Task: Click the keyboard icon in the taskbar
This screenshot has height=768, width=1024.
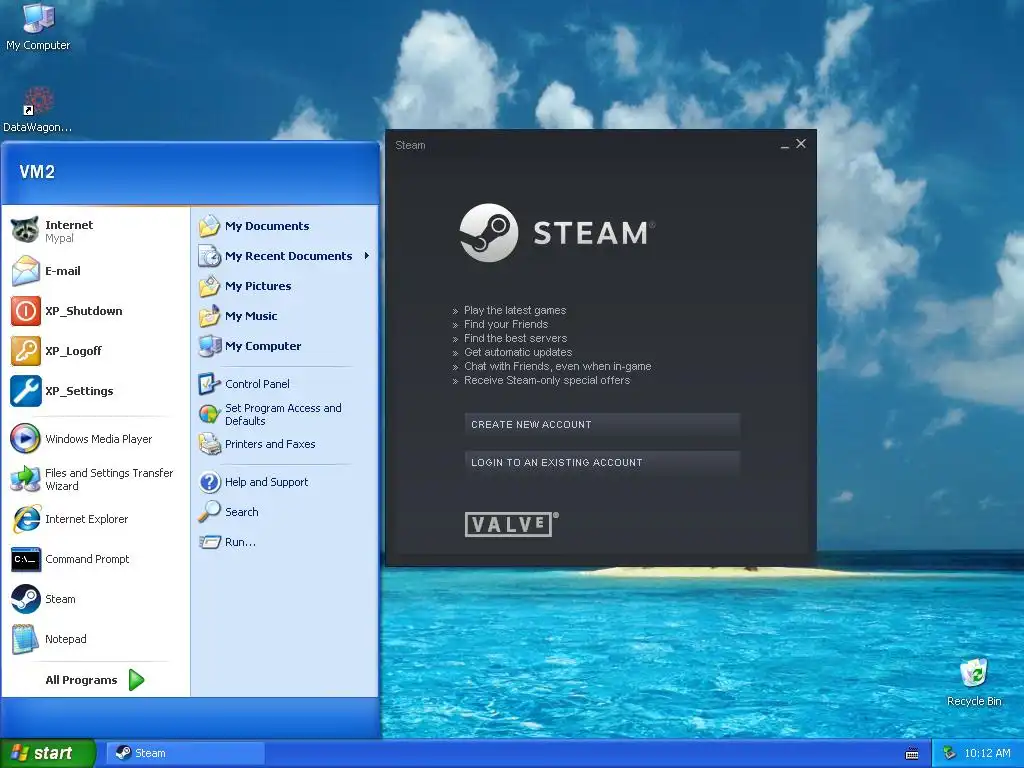Action: [x=912, y=754]
